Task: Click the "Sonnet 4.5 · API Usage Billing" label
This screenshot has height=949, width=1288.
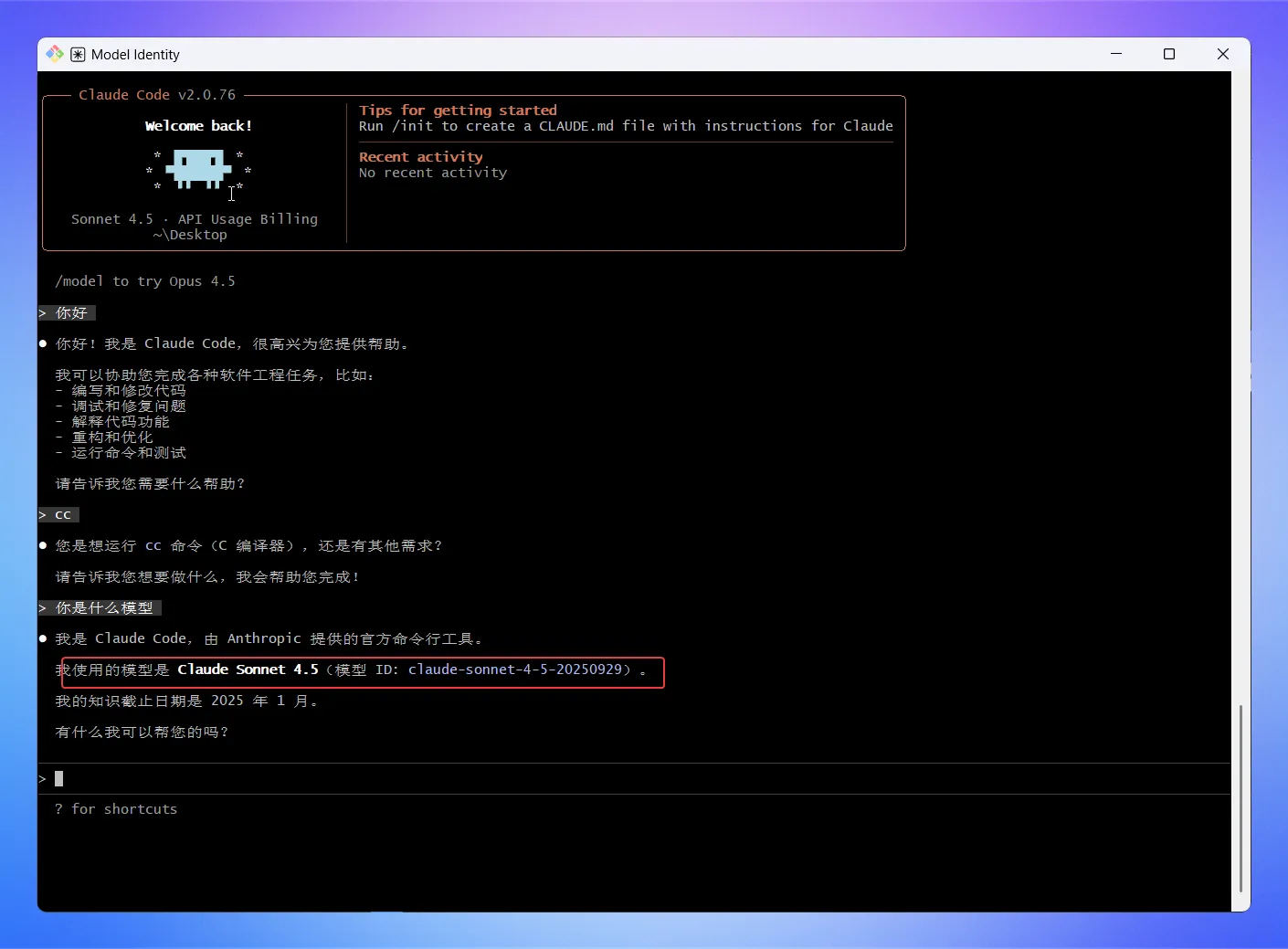Action: [x=195, y=219]
